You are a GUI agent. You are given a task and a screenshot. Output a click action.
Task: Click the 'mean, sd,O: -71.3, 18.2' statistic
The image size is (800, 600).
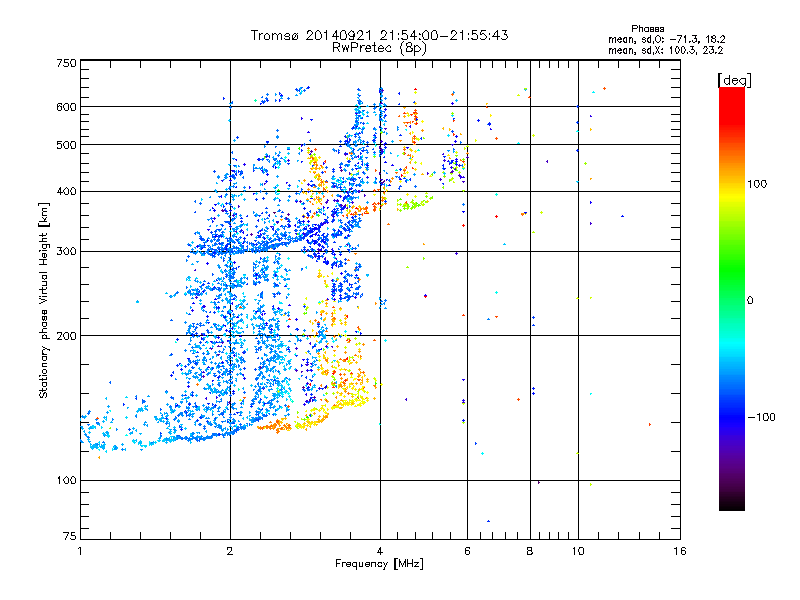(667, 39)
